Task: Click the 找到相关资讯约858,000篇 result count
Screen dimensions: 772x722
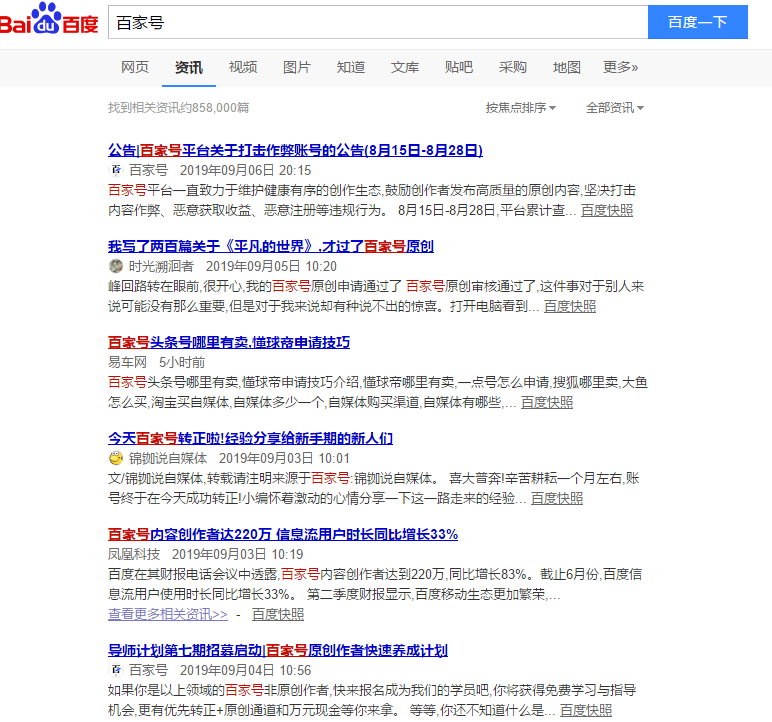Action: tap(179, 108)
